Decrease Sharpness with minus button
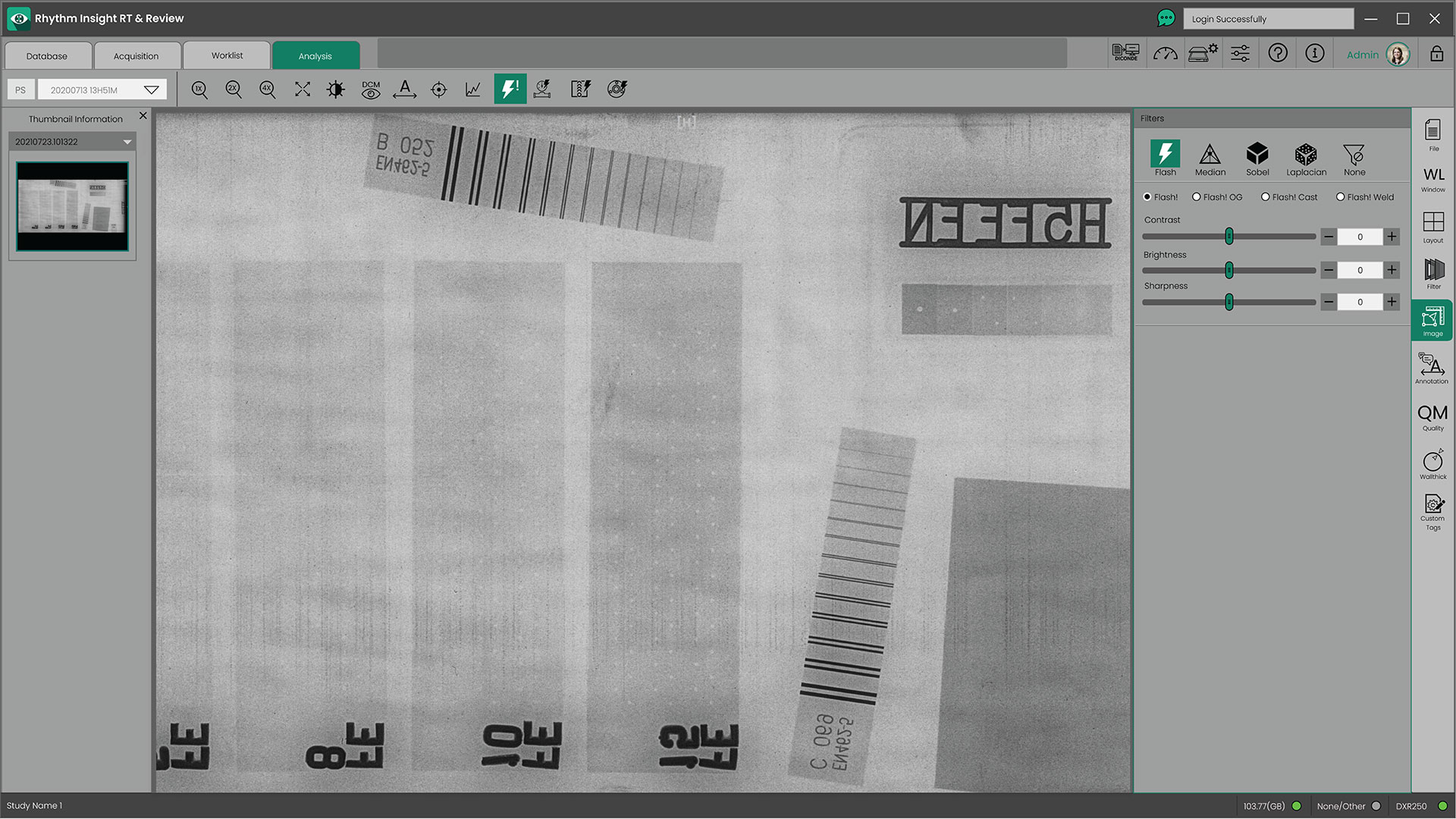Image resolution: width=1456 pixels, height=819 pixels. 1329,302
